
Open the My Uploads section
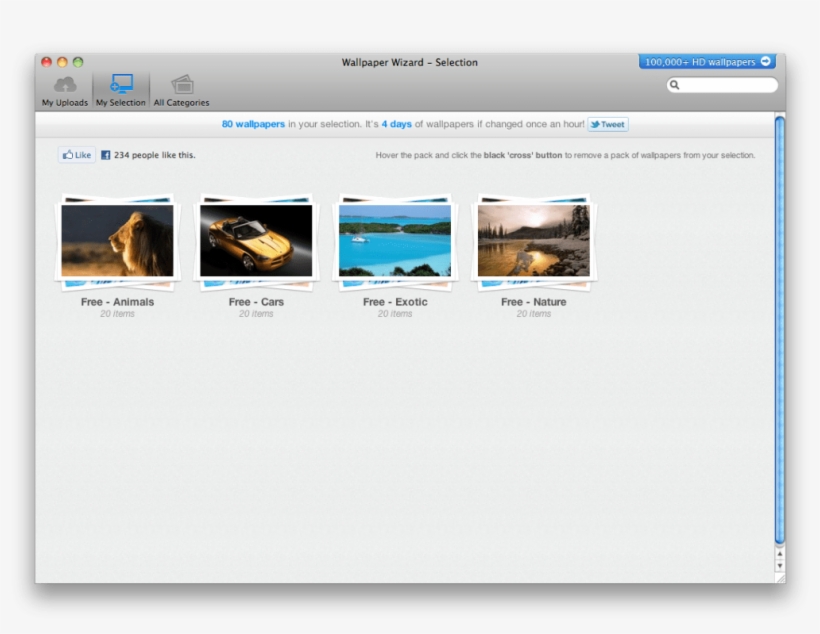tap(64, 91)
